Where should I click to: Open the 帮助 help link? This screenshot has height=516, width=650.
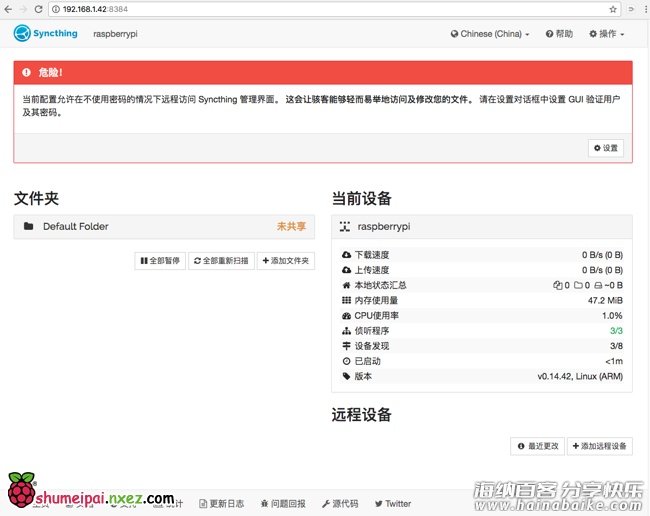pos(559,34)
